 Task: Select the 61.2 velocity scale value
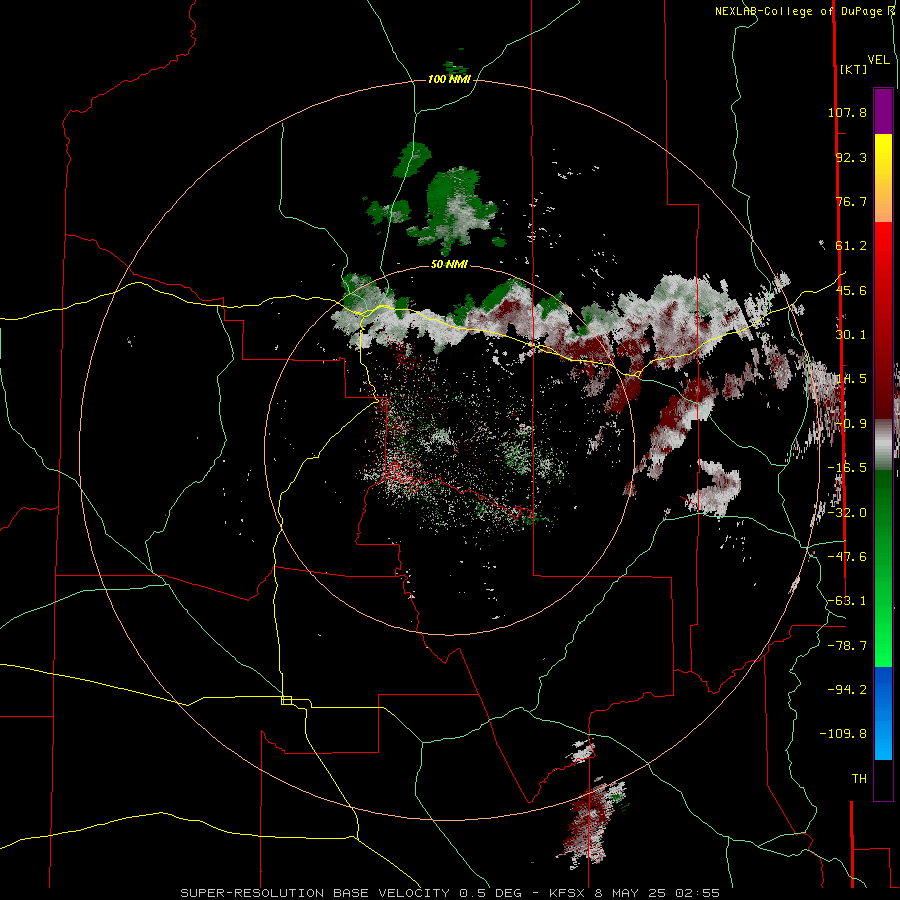[x=851, y=246]
